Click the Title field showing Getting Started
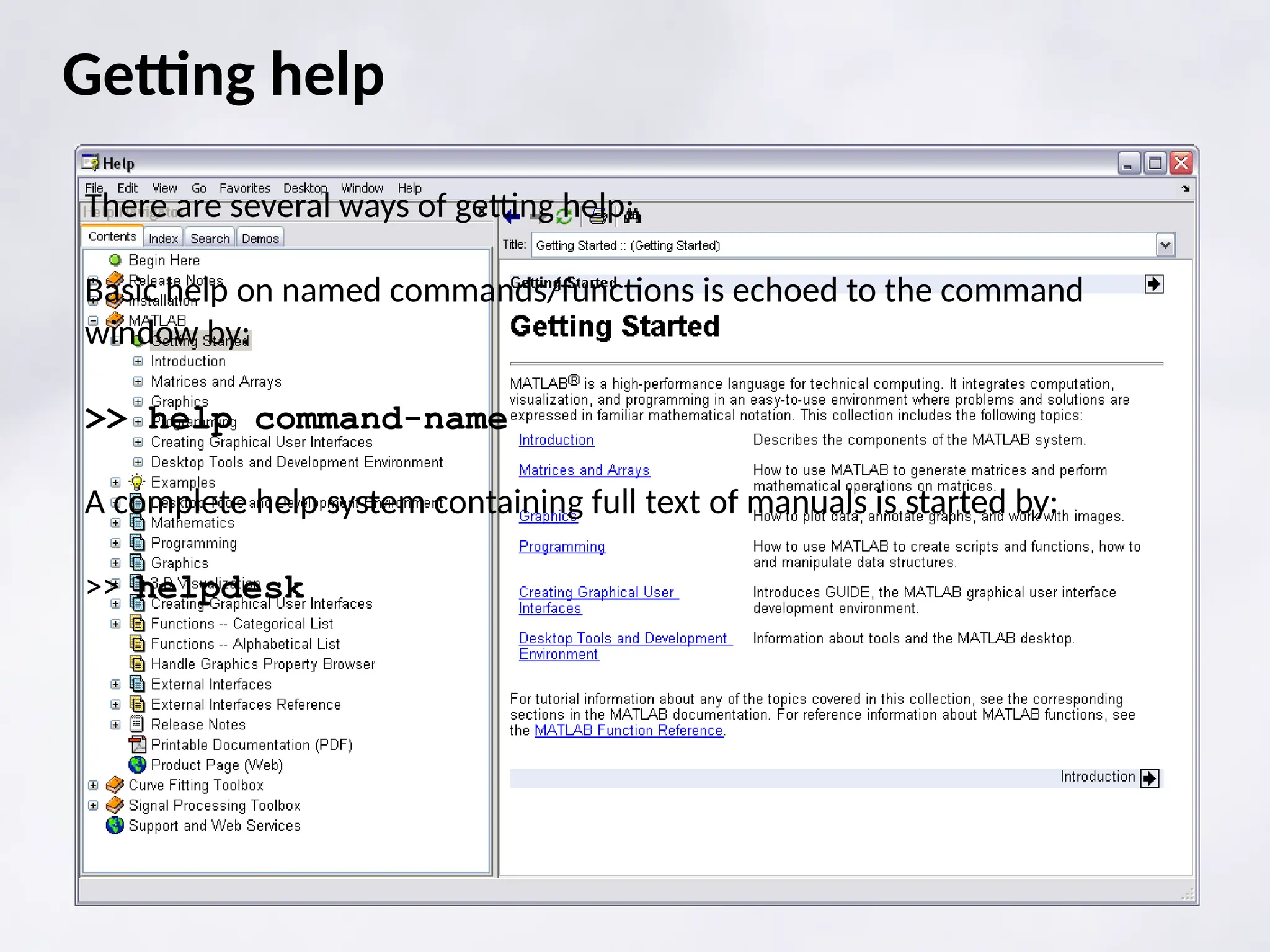 pos(843,245)
